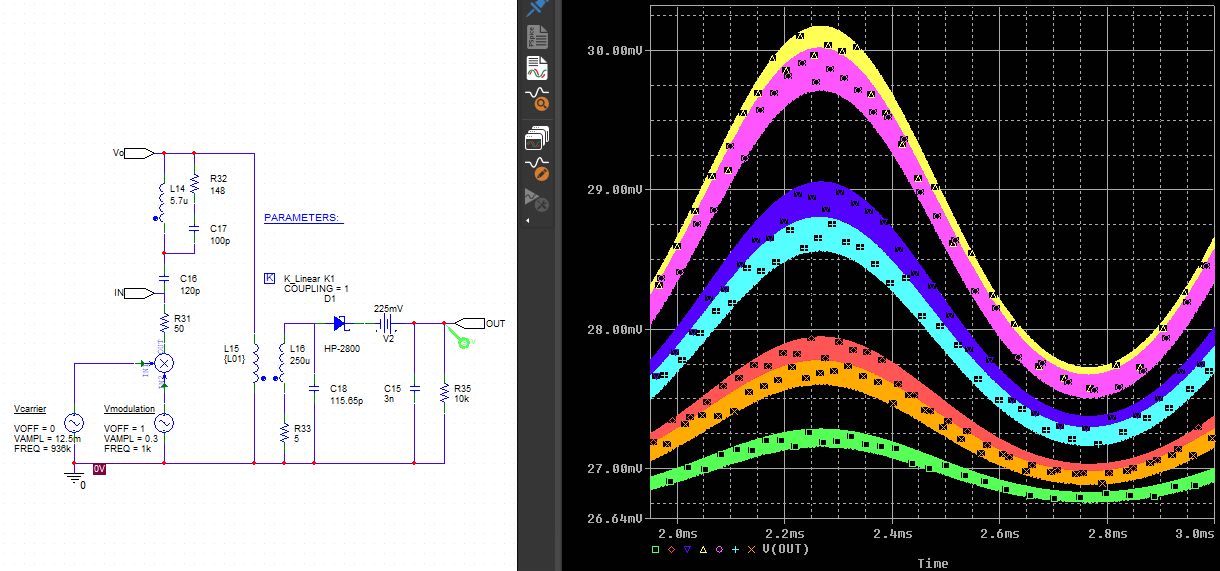Image resolution: width=1220 pixels, height=571 pixels.
Task: Click the V(OUT) trace label in legend
Action: [x=786, y=549]
